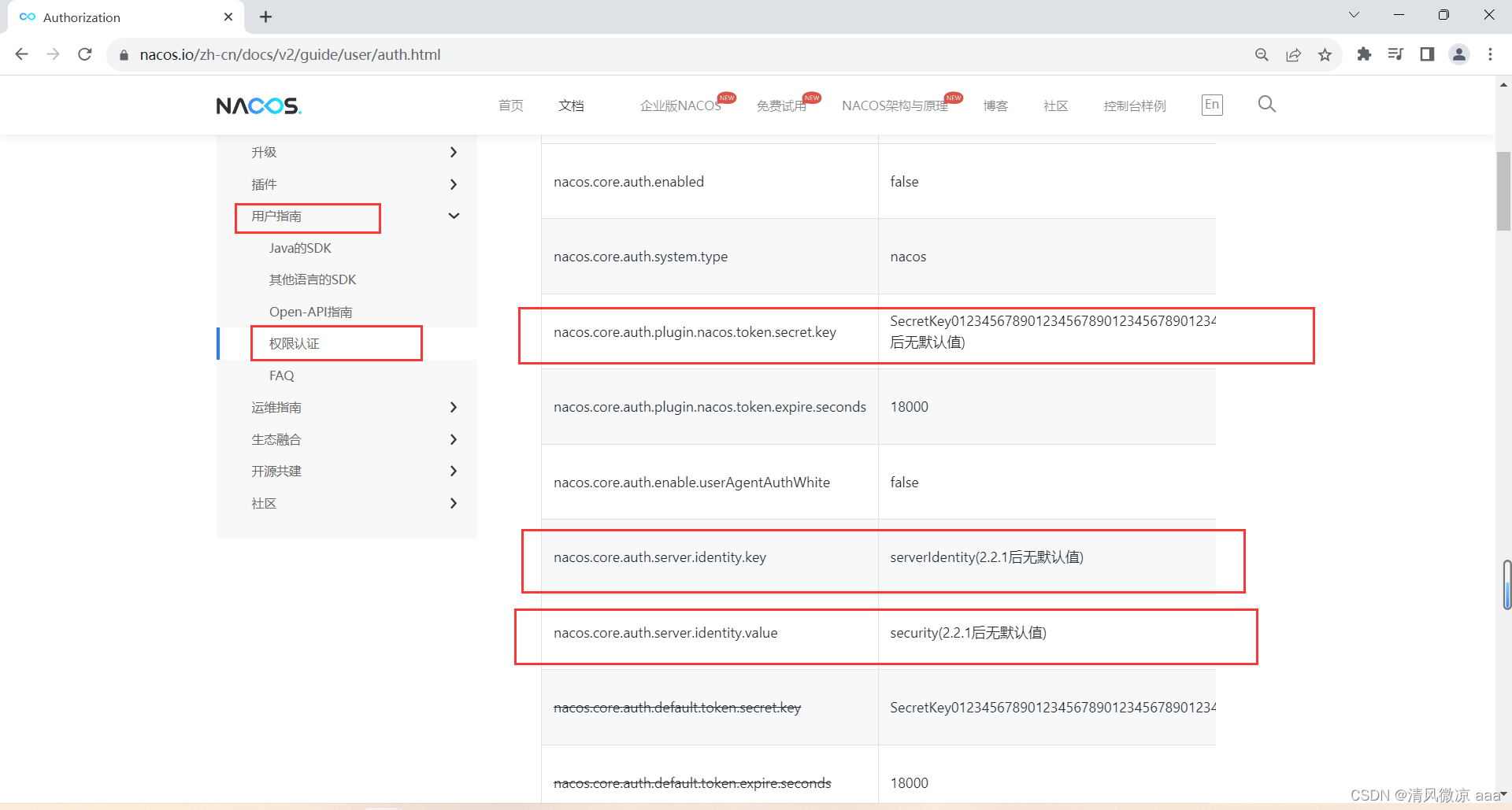Open the 文档 nav item
Viewport: 1512px width, 810px height.
click(571, 105)
